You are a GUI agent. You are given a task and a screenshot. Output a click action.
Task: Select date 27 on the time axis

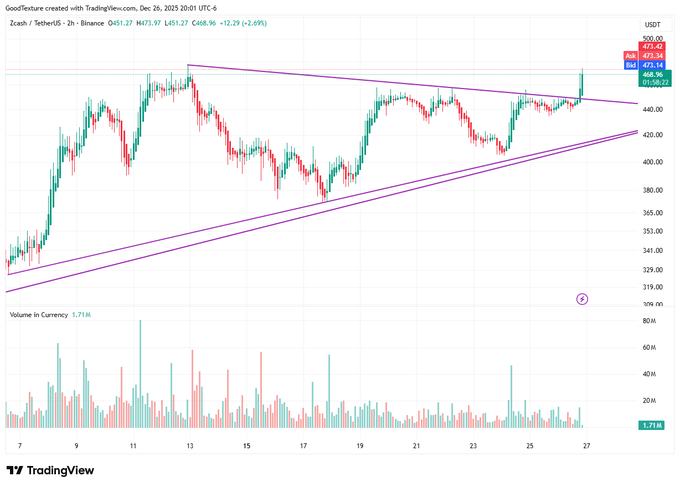(587, 447)
